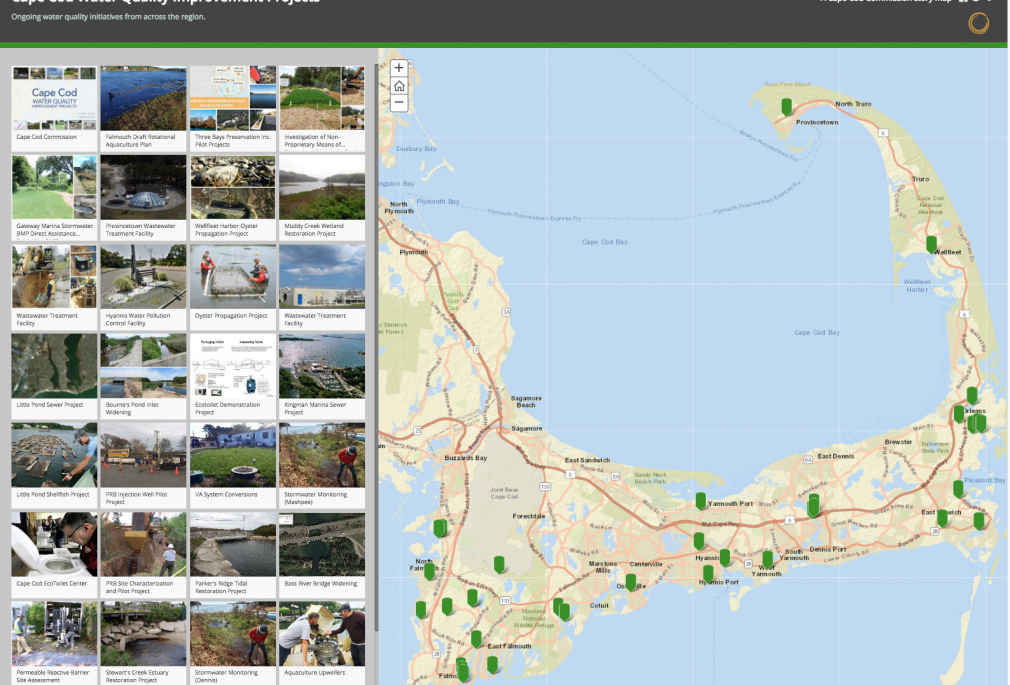
Task: Click the East Sandwich map label
Action: (x=587, y=460)
